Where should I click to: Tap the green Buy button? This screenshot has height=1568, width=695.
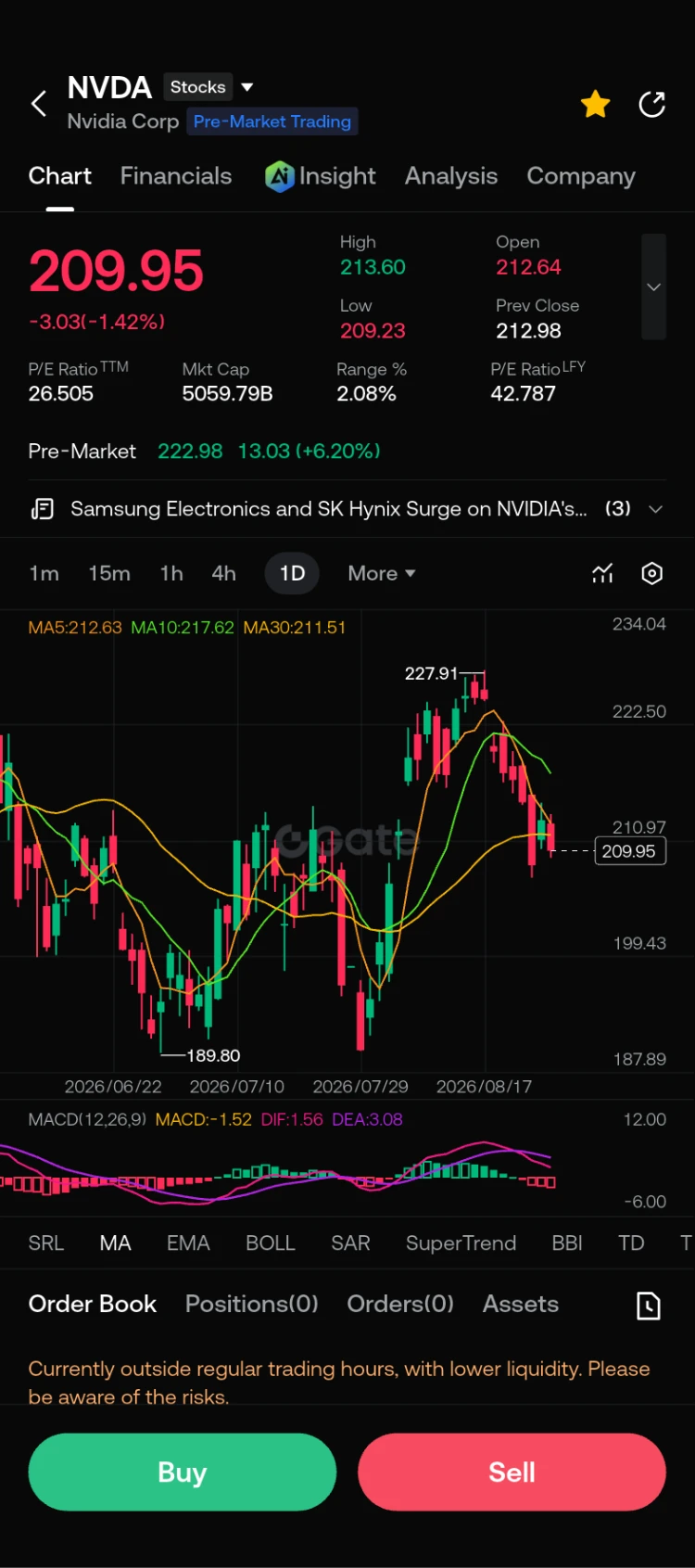tap(183, 1472)
